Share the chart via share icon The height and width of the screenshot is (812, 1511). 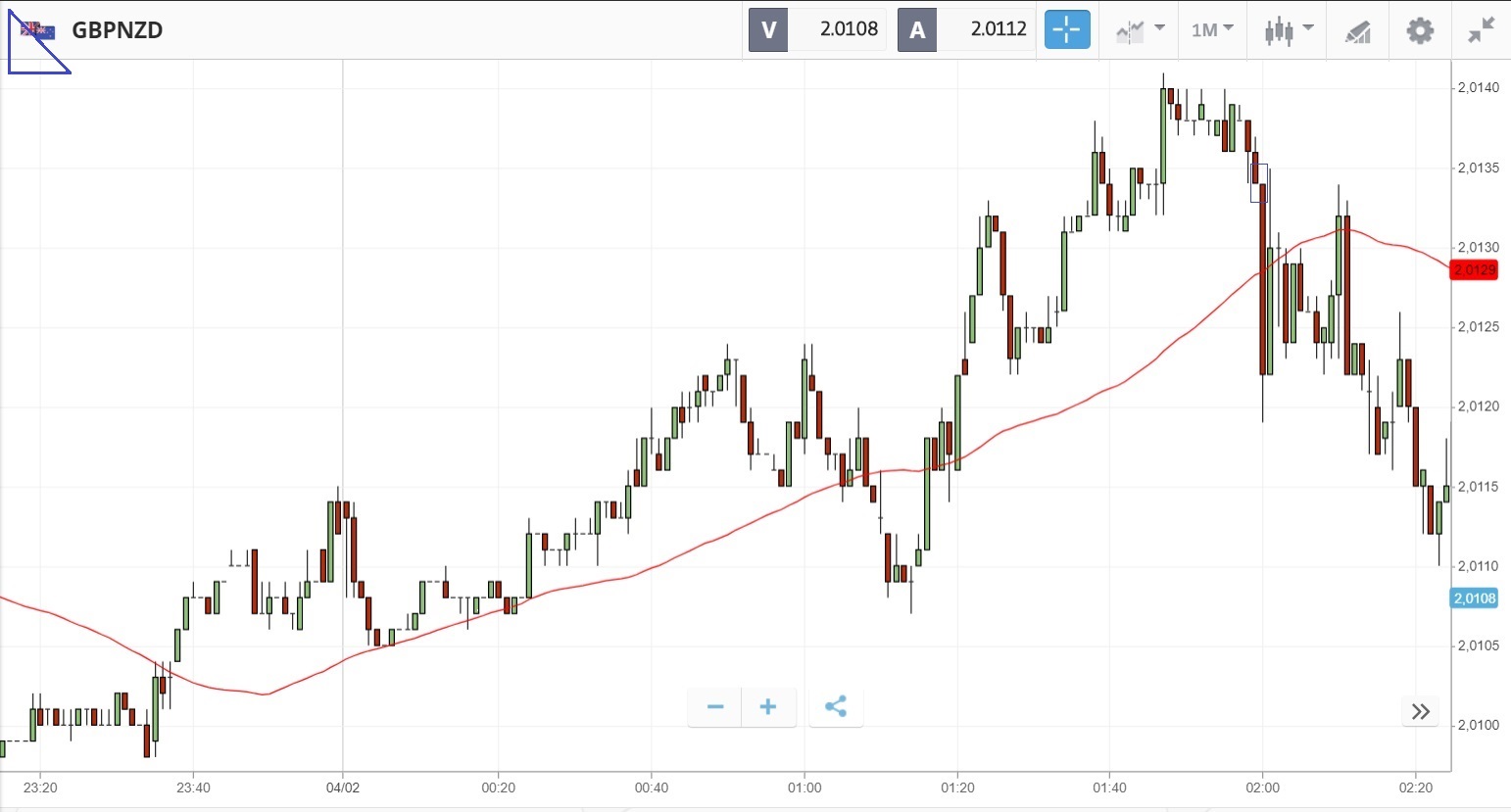click(836, 707)
